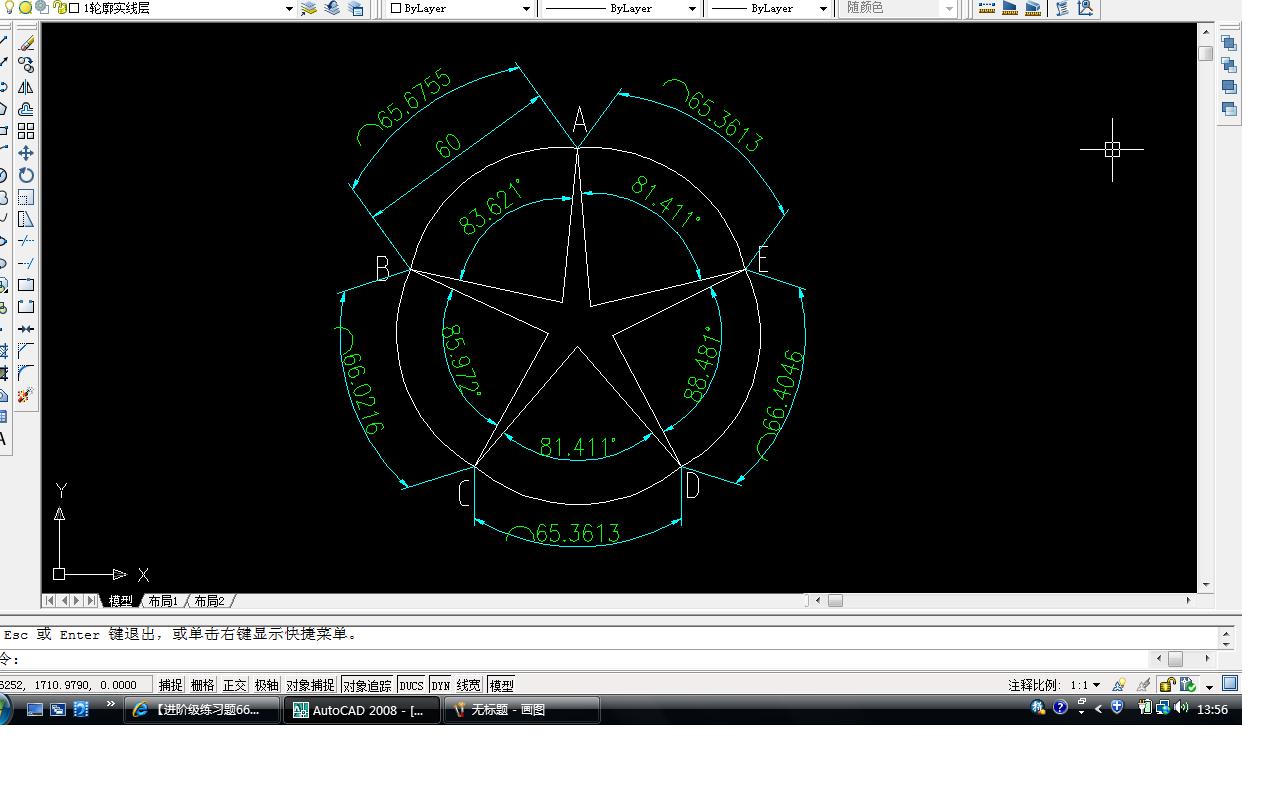This screenshot has width=1280, height=800.
Task: Select the Erase tool in Modify toolbar
Action: coord(26,43)
